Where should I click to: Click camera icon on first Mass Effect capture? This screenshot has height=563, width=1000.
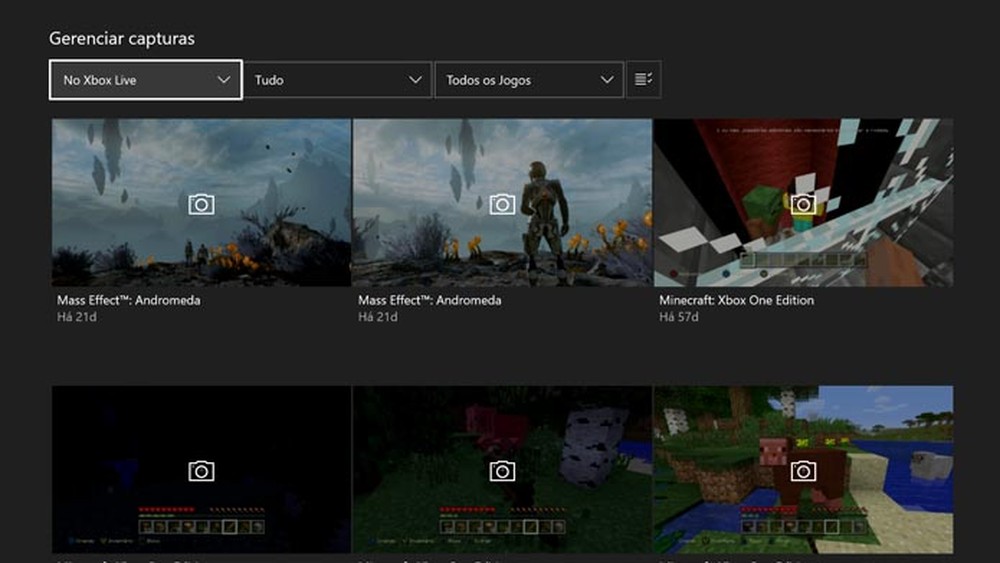pyautogui.click(x=202, y=205)
